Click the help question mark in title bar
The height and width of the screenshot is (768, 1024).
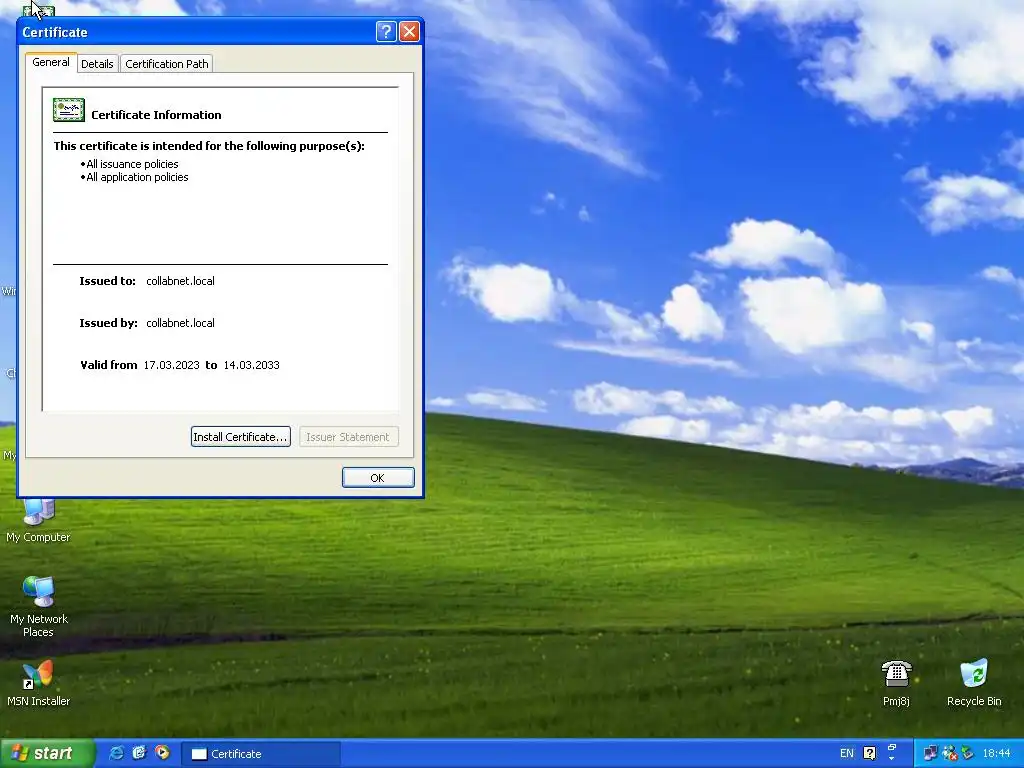point(386,31)
